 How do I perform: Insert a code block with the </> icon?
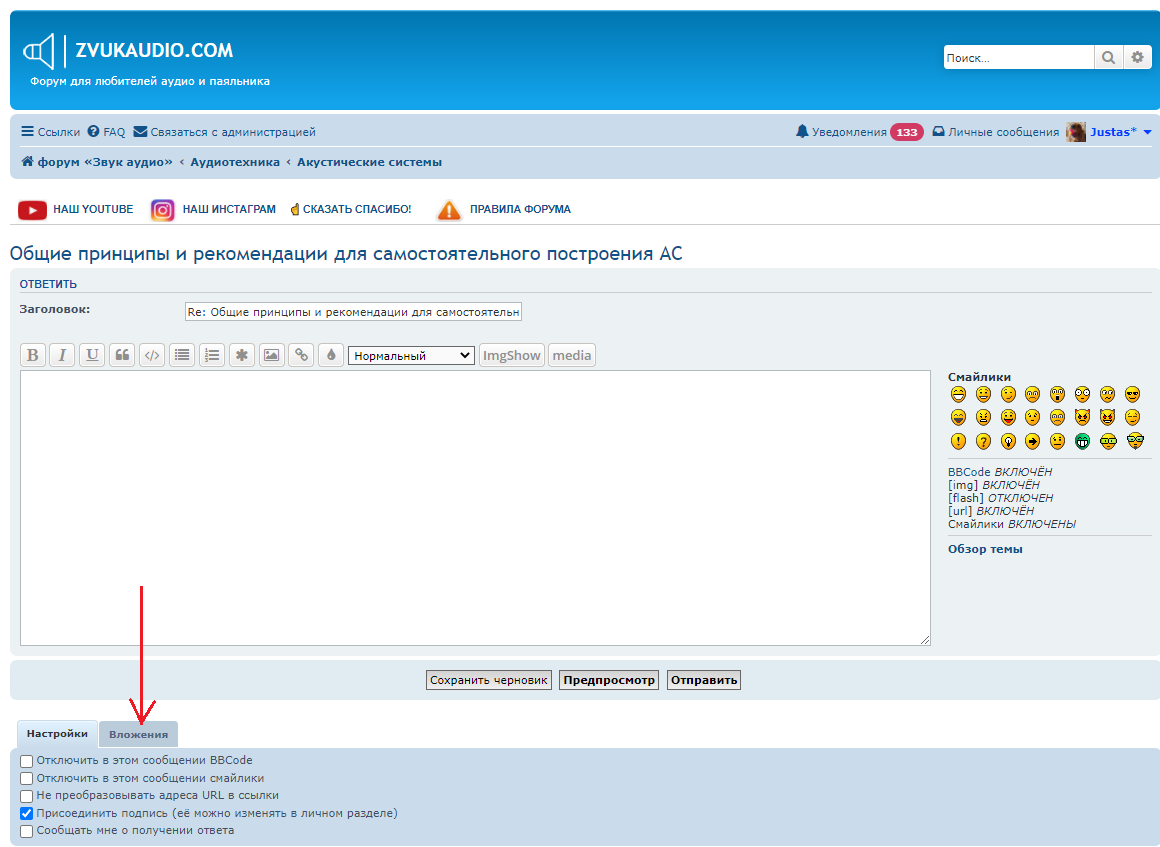152,355
